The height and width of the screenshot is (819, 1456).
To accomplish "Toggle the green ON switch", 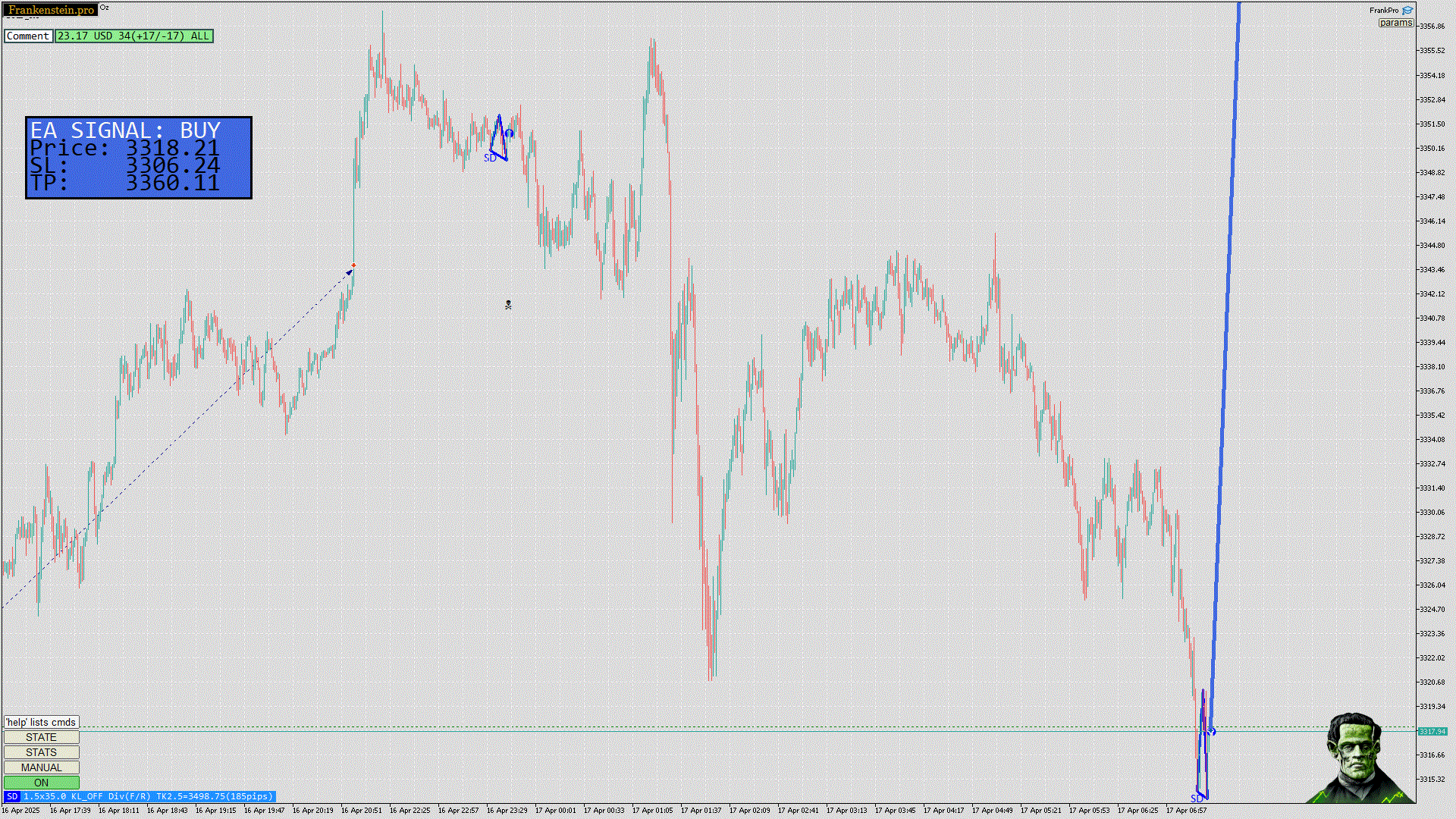I will point(41,783).
